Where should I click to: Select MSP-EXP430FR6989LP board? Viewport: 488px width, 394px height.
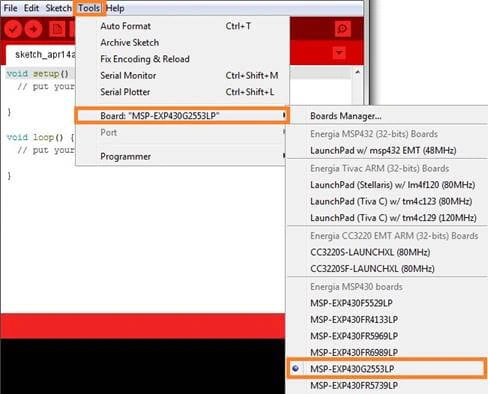click(387, 352)
